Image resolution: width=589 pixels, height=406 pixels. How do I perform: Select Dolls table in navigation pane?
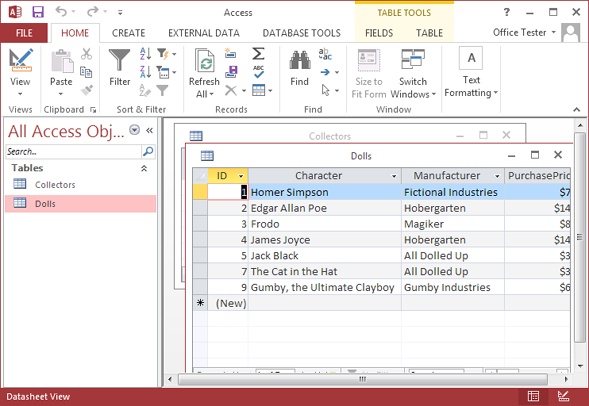[x=80, y=204]
